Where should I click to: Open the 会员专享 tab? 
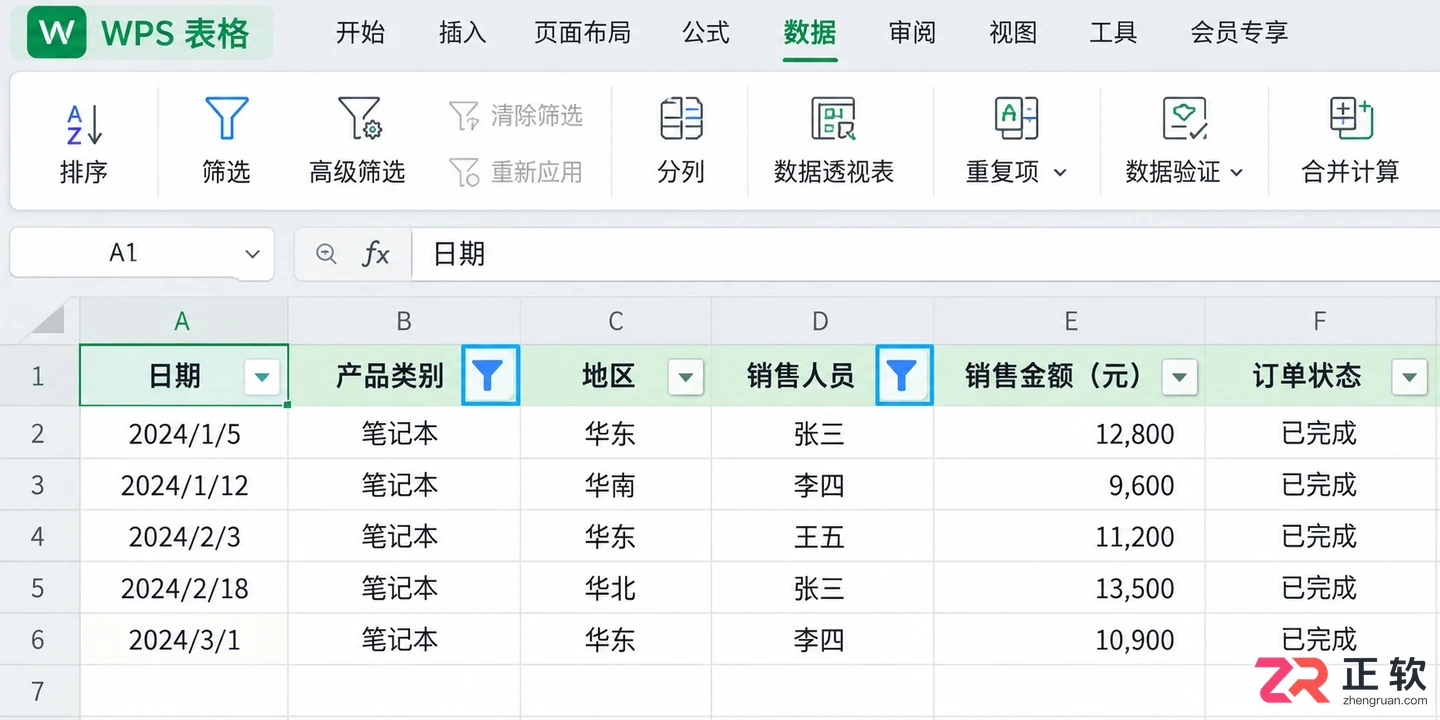[1239, 32]
